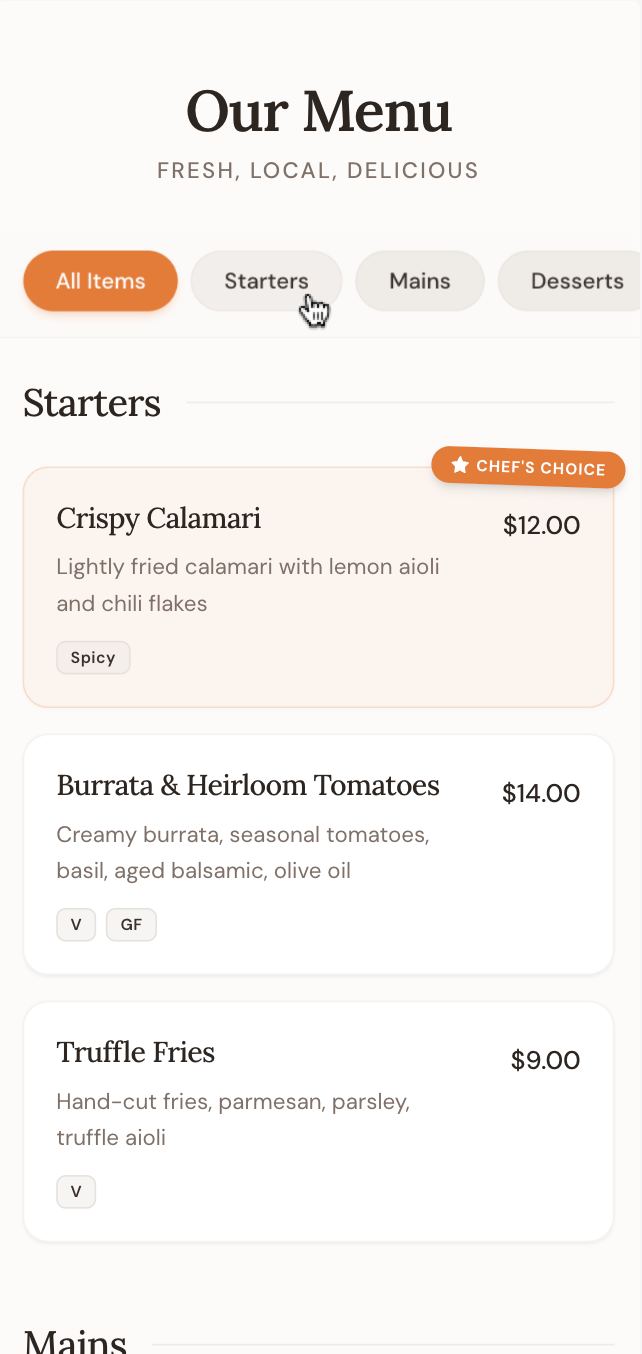Click the $14.00 price on Burrata
This screenshot has height=1354, width=642.
point(541,793)
